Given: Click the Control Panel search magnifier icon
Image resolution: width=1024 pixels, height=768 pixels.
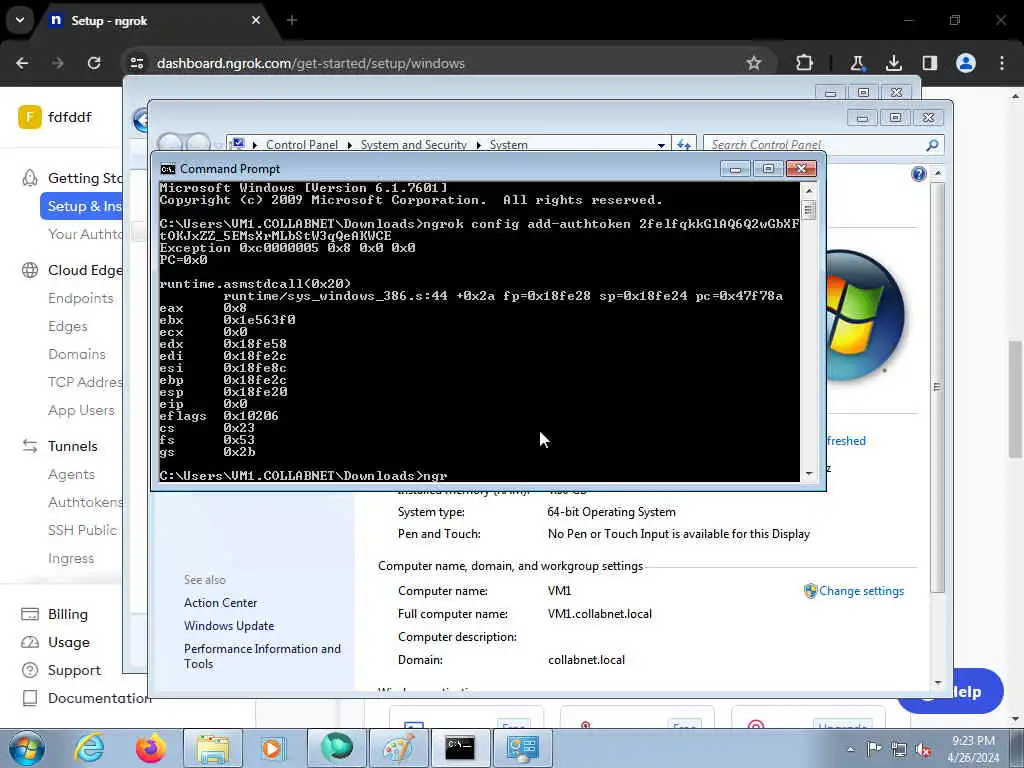Looking at the screenshot, I should pos(932,145).
